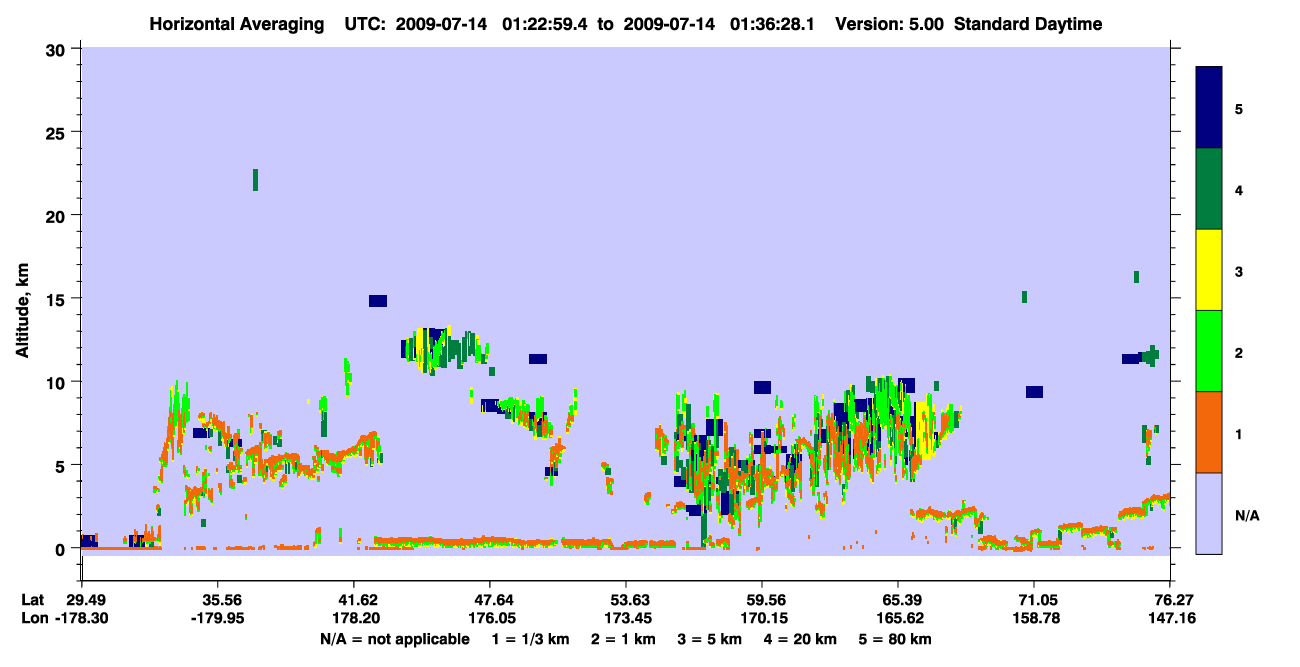
Task: Click the dark blue colorbar segment labeled 5
Action: click(x=1209, y=108)
